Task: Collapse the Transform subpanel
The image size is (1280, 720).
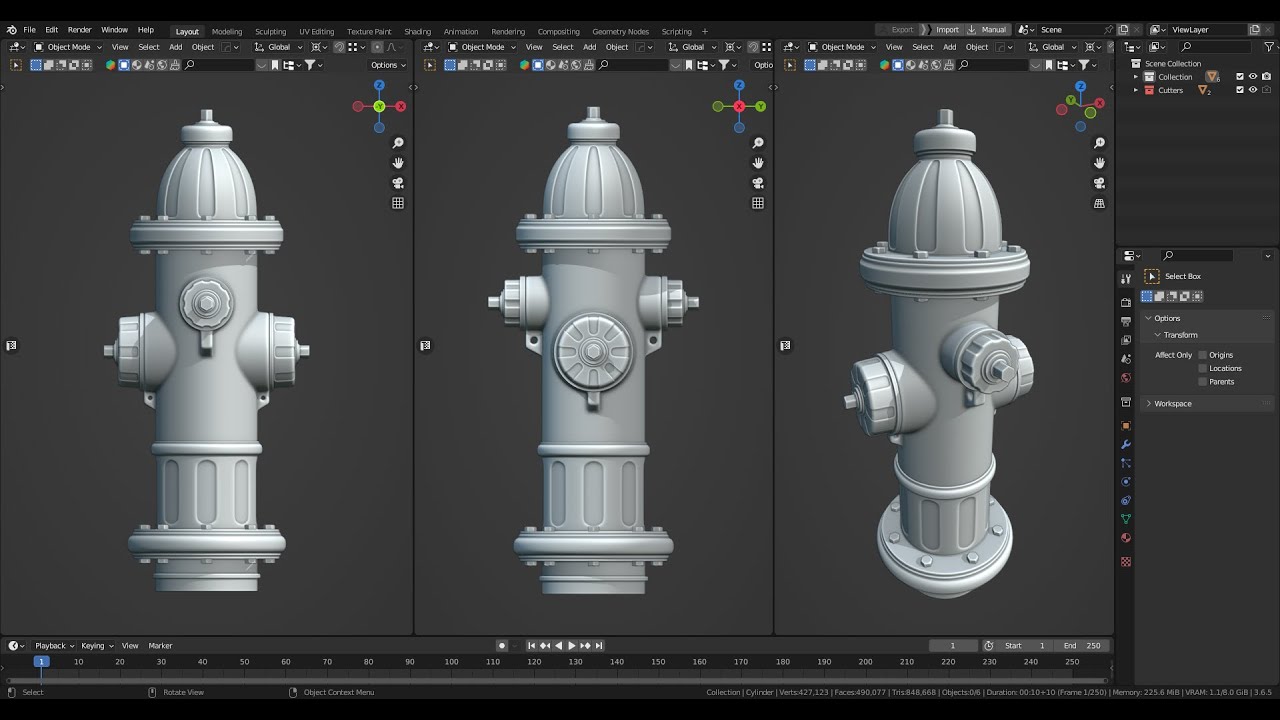Action: click(1157, 335)
